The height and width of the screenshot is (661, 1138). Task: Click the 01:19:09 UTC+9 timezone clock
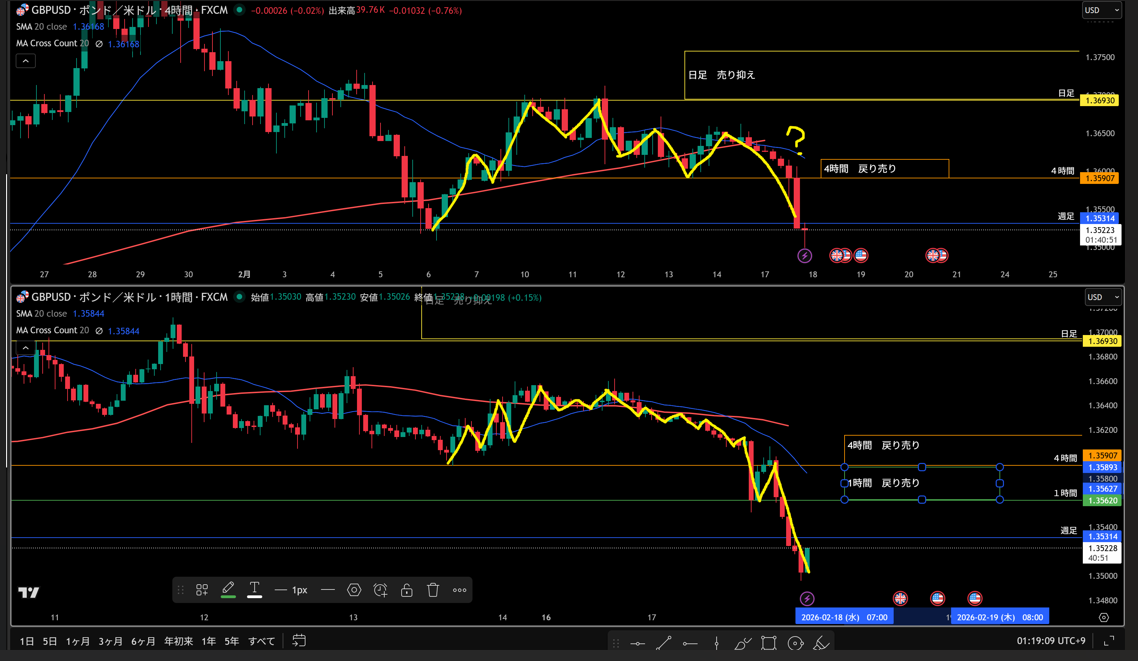pyautogui.click(x=1051, y=641)
